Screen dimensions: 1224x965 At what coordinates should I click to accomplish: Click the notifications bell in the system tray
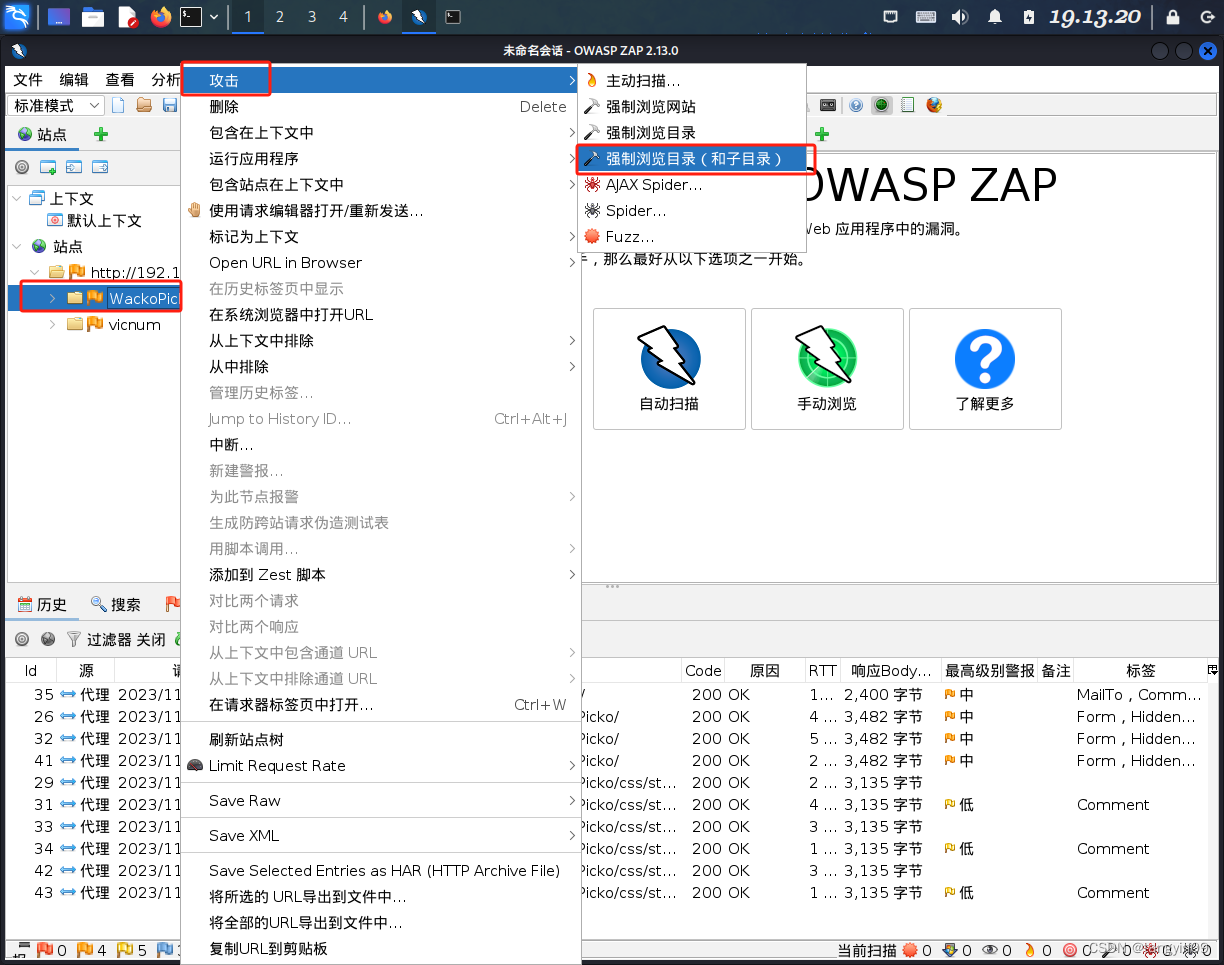994,16
